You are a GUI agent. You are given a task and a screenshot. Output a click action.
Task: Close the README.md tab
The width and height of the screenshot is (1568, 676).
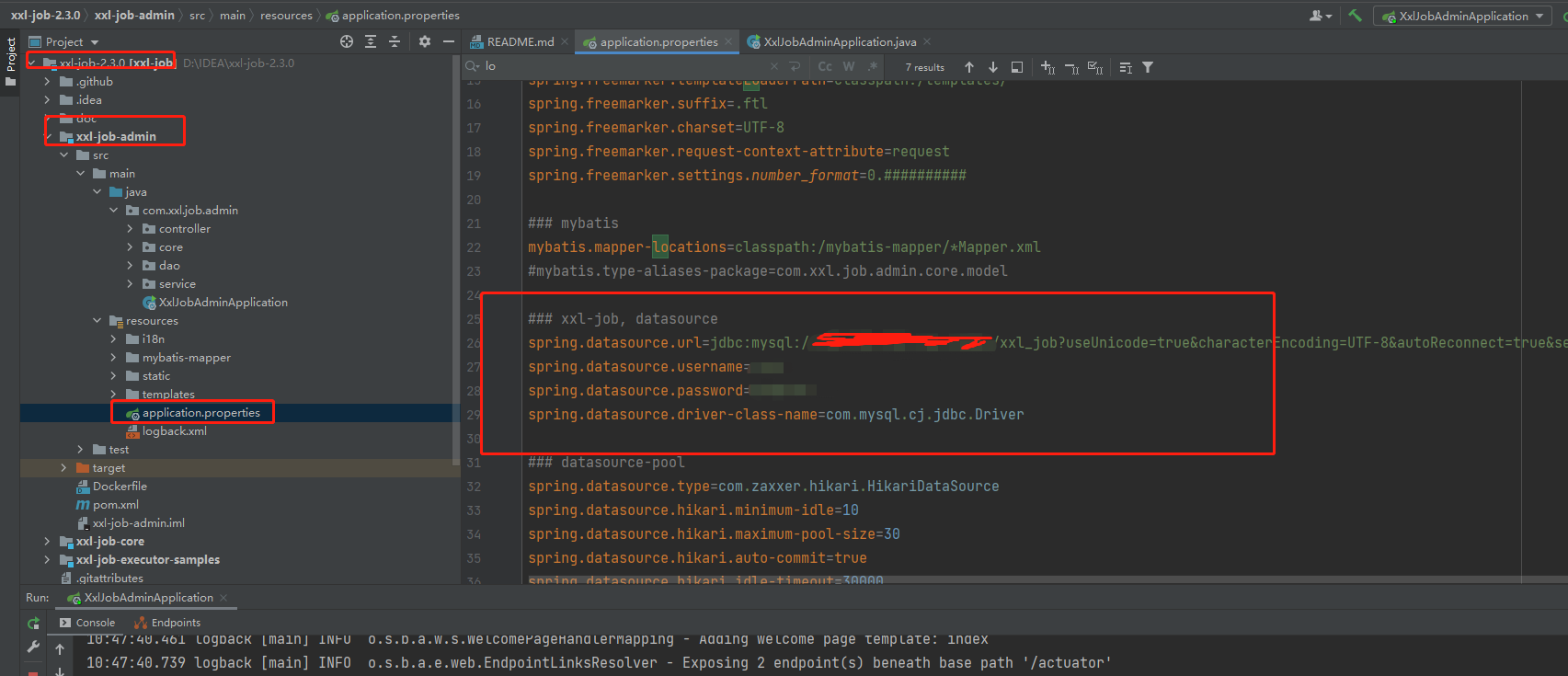click(x=565, y=41)
